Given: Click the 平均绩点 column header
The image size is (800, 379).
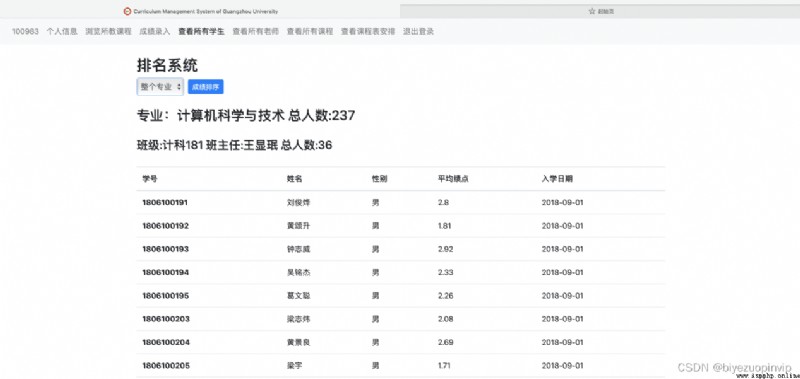Looking at the screenshot, I should point(454,179).
